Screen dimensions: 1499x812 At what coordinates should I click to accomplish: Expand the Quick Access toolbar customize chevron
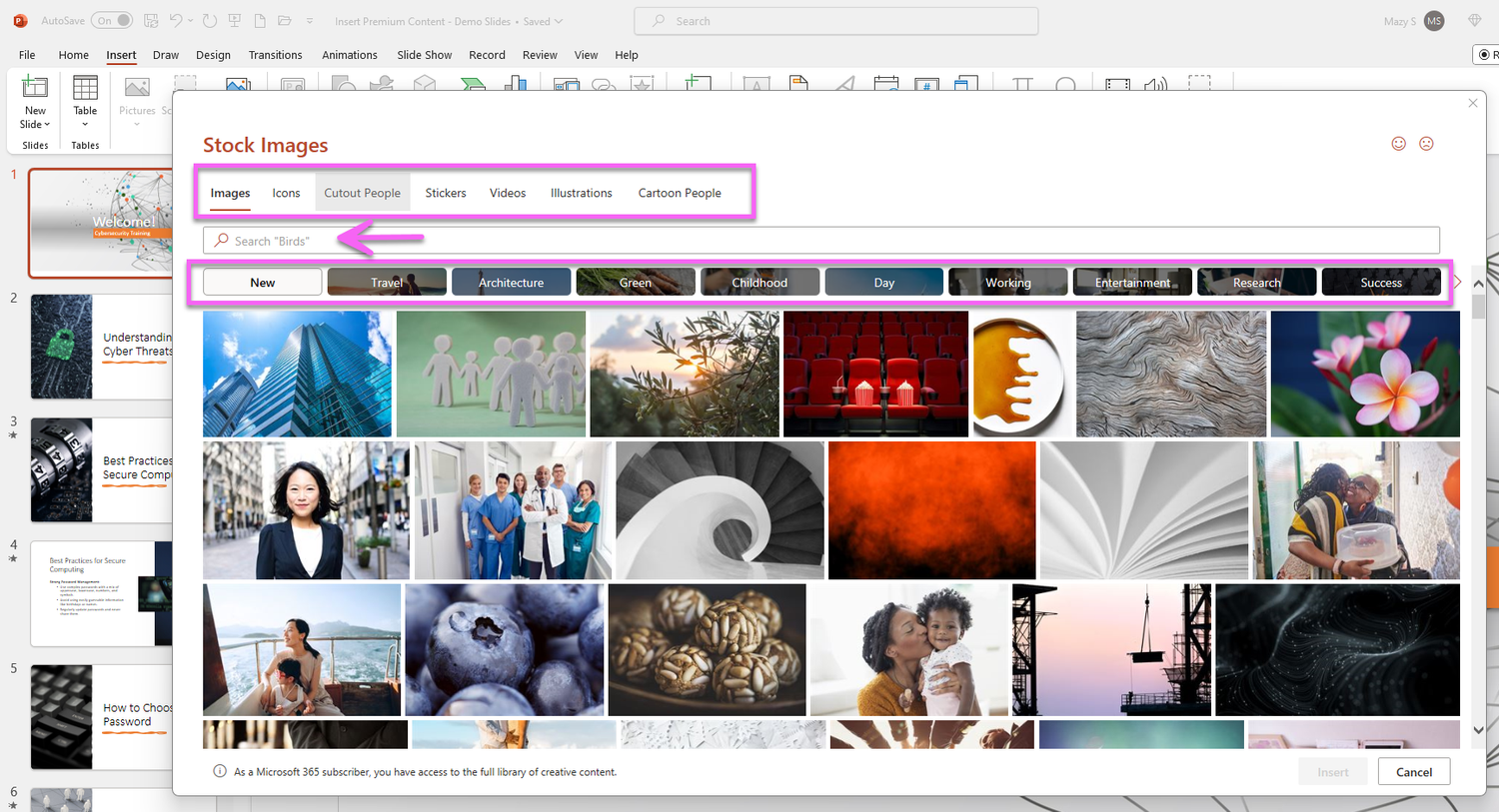point(310,20)
